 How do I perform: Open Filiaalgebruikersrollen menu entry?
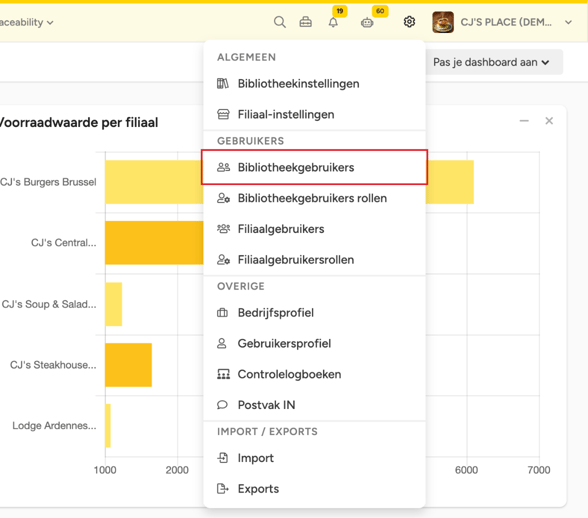[x=314, y=260]
